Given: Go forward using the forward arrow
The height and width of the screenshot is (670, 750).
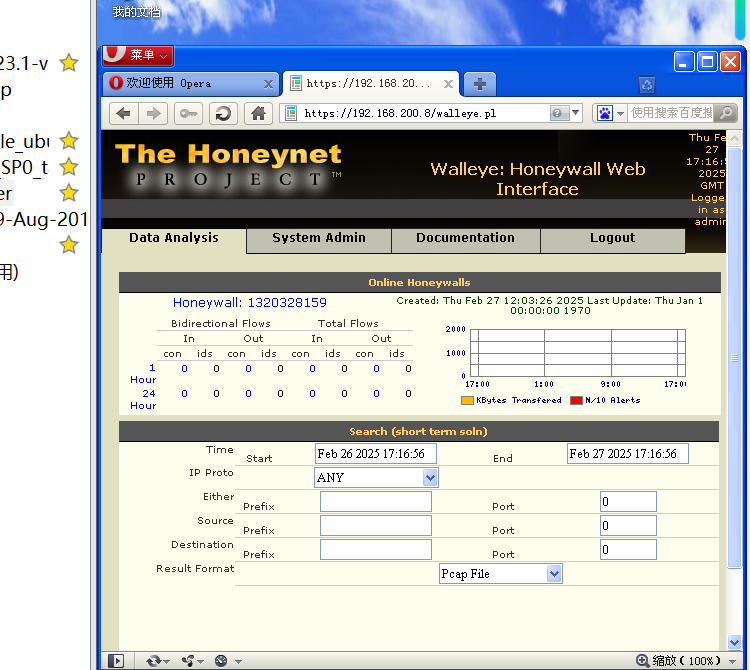Looking at the screenshot, I should click(x=154, y=113).
